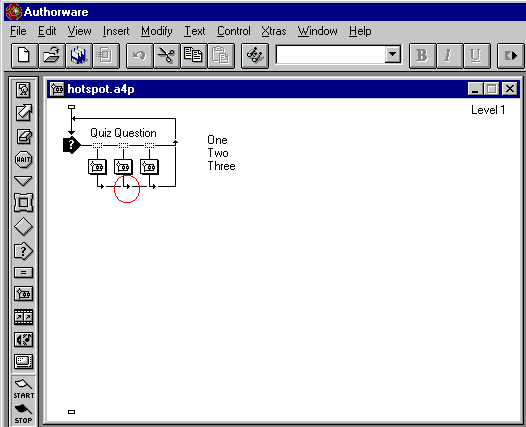
Task: Select the Erase icon in palette
Action: coord(23,137)
